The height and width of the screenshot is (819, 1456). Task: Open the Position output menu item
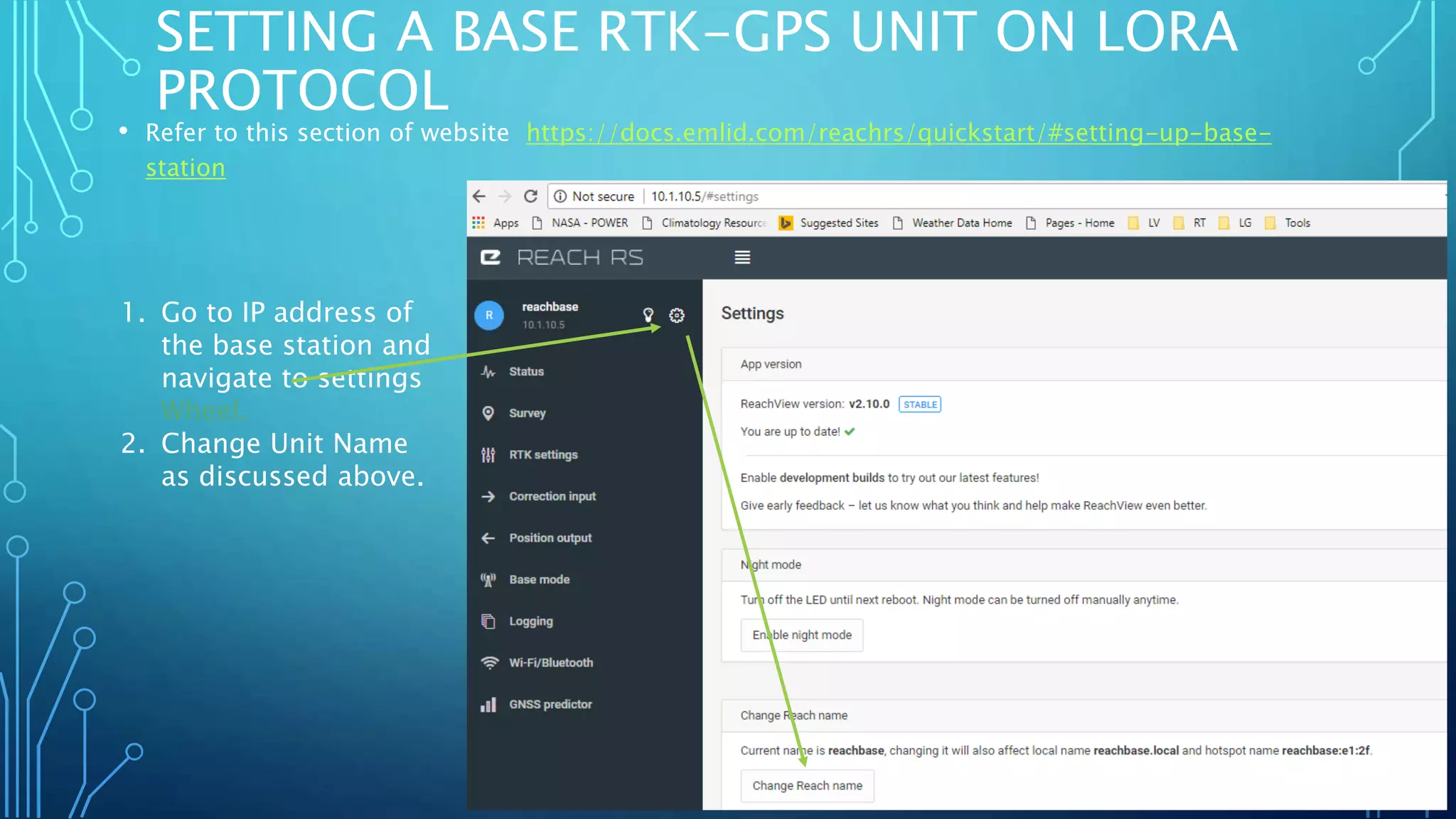coord(550,538)
